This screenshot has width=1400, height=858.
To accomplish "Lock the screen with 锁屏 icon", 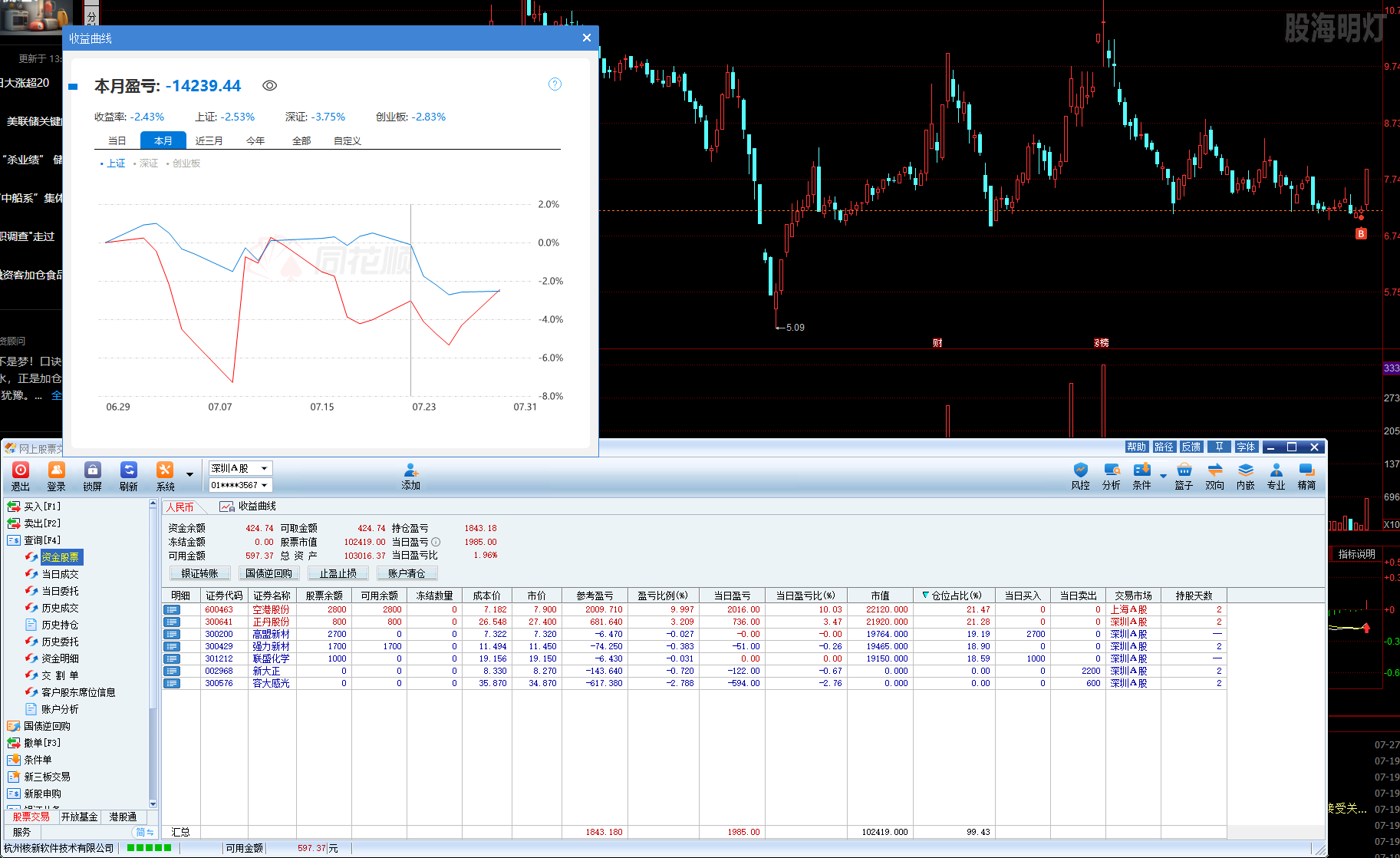I will (93, 477).
